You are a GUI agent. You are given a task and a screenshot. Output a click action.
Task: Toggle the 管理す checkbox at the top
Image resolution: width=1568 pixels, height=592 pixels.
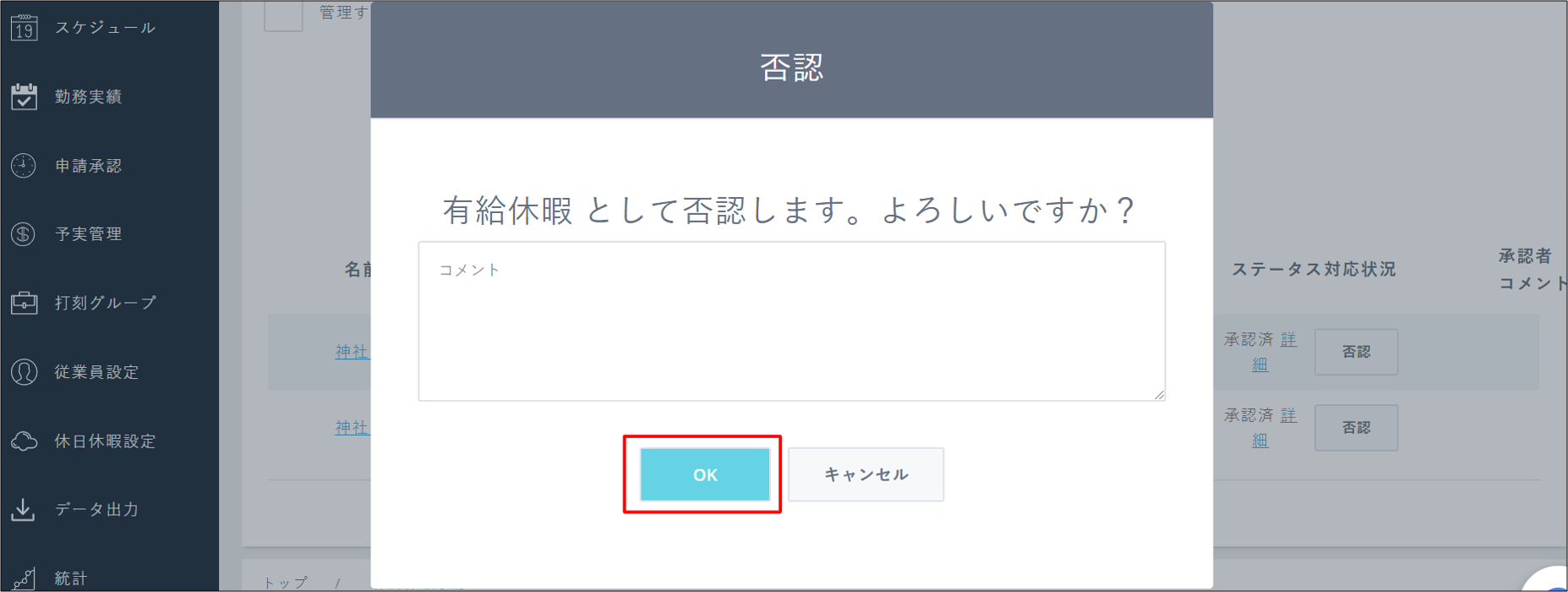(x=283, y=15)
